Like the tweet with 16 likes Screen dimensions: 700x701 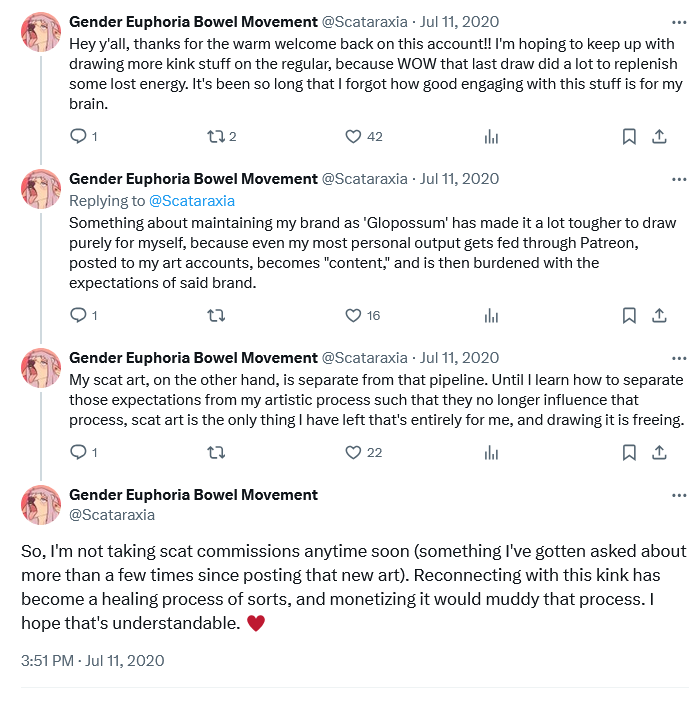(353, 316)
